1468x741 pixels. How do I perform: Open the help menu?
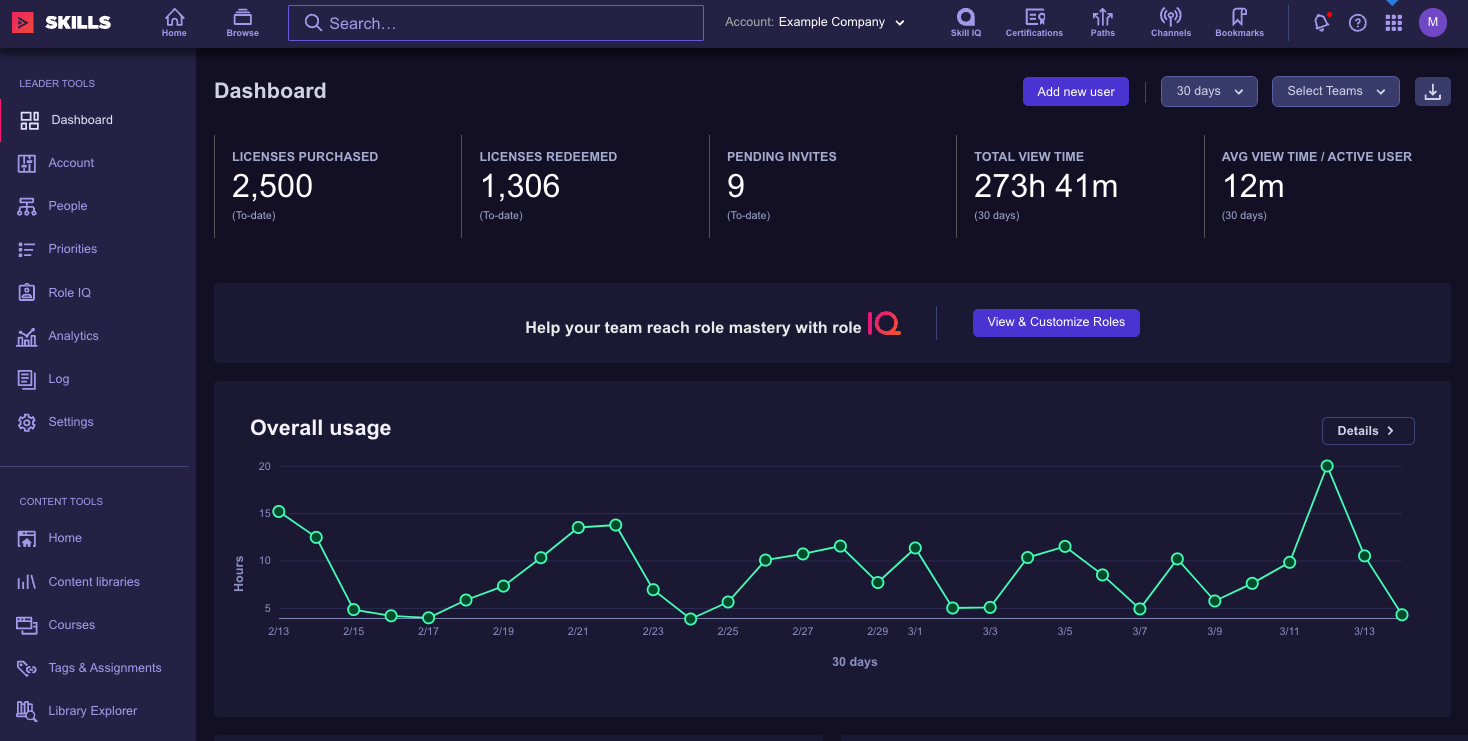(x=1357, y=22)
